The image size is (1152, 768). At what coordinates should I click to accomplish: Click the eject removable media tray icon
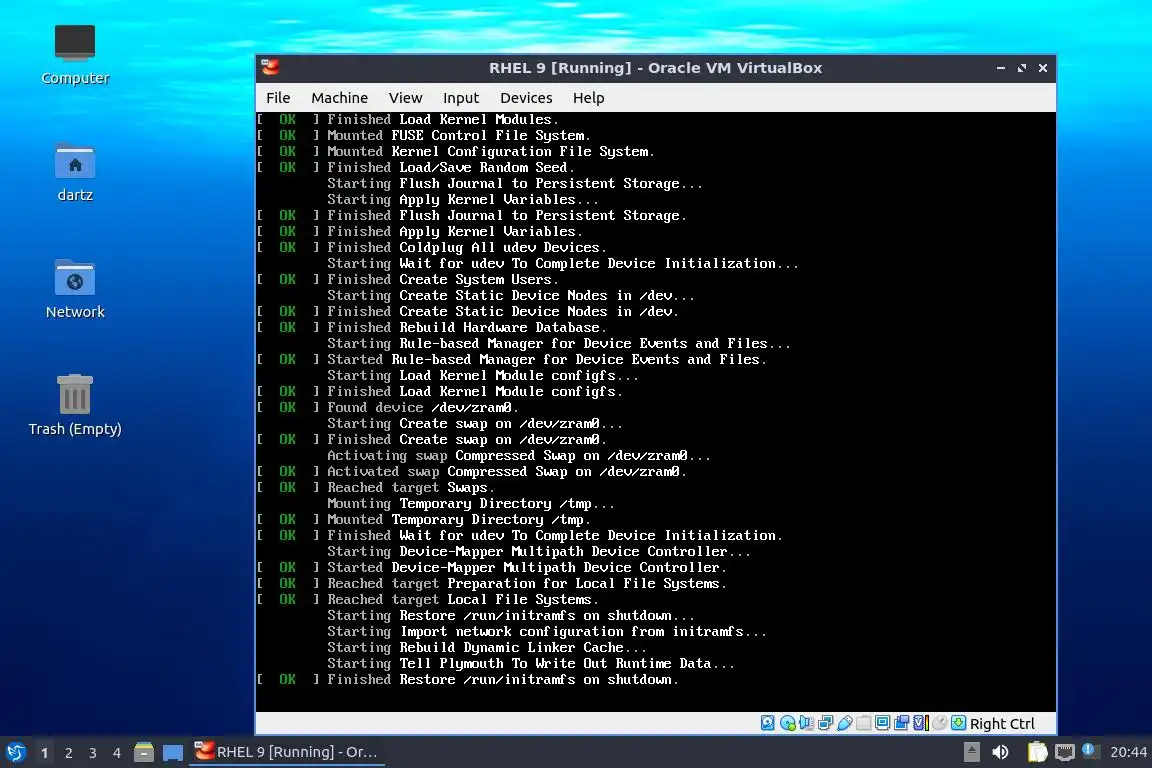click(x=971, y=752)
